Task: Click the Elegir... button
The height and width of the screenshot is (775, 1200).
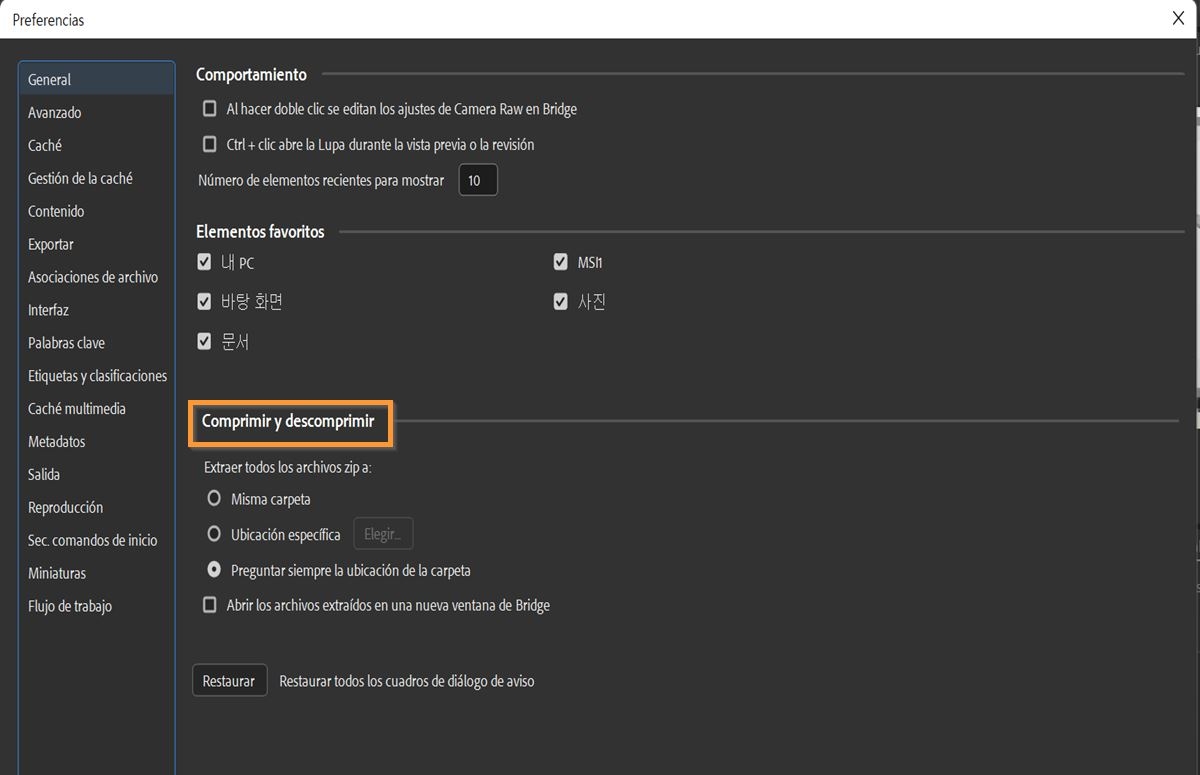Action: click(383, 534)
